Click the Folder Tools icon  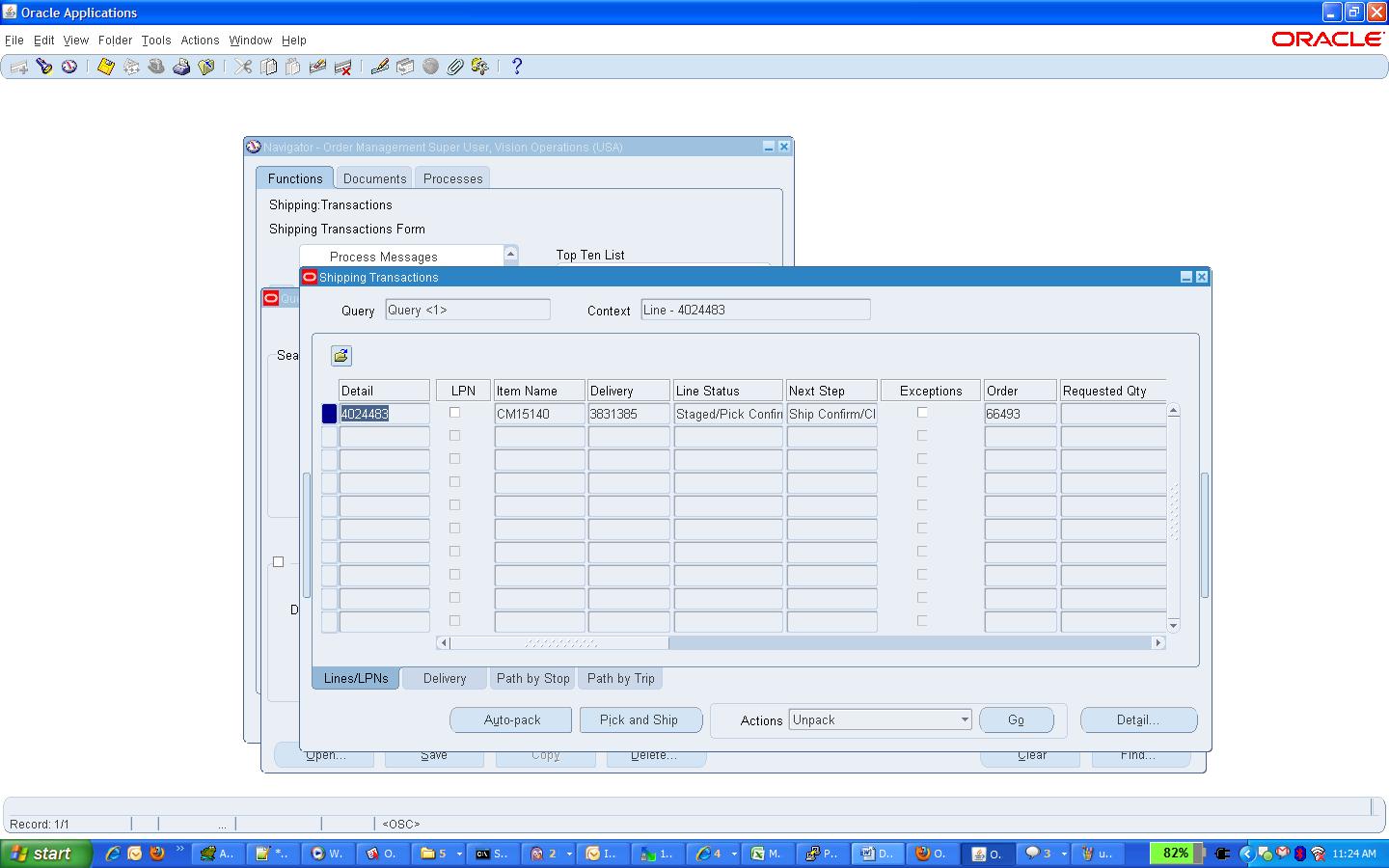pyautogui.click(x=480, y=67)
